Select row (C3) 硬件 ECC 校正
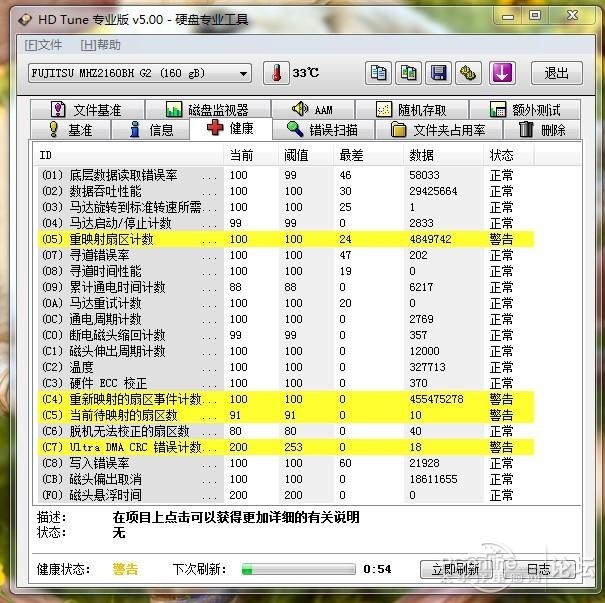Screen dimensions: 605x603 pos(286,383)
